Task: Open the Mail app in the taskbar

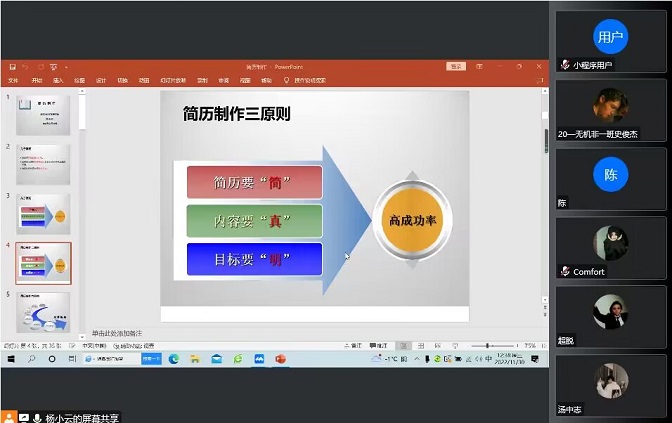Action: [216, 358]
